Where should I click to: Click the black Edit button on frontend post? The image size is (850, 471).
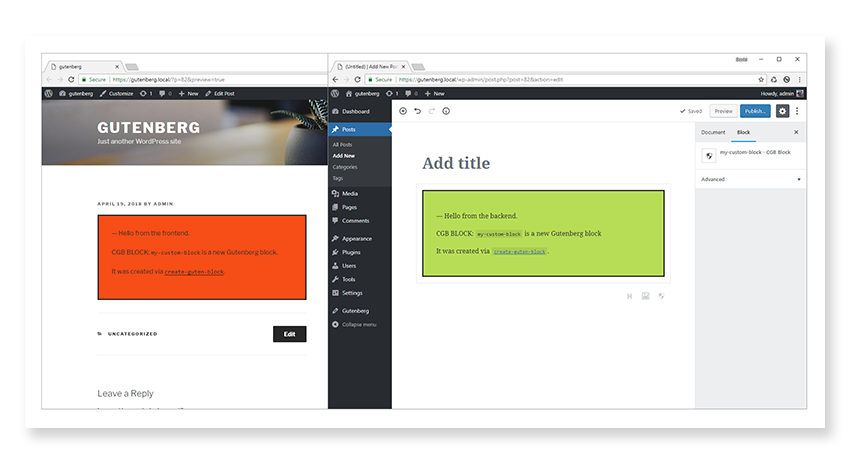coord(289,334)
